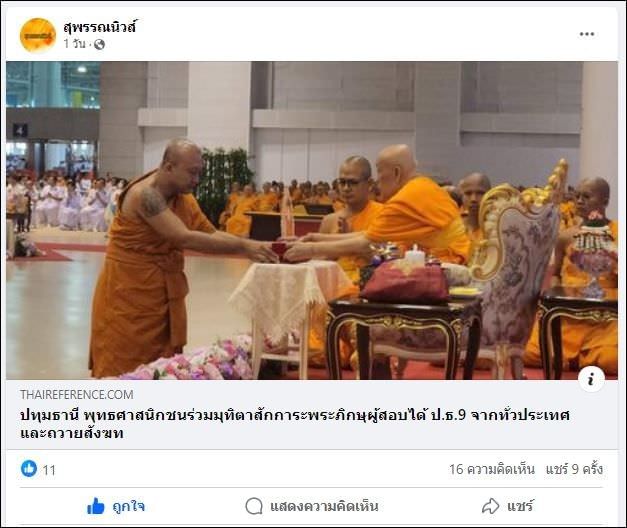Viewport: 627px width, 528px height.
Task: Click the comment bubble icon
Action: point(254,506)
